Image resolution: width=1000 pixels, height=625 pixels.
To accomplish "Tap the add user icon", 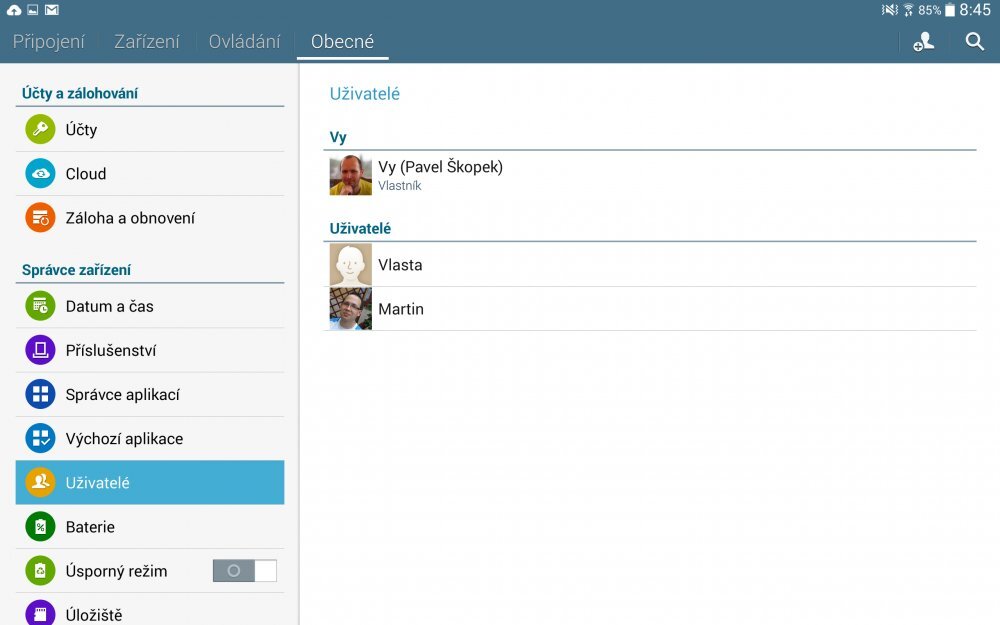I will point(923,42).
